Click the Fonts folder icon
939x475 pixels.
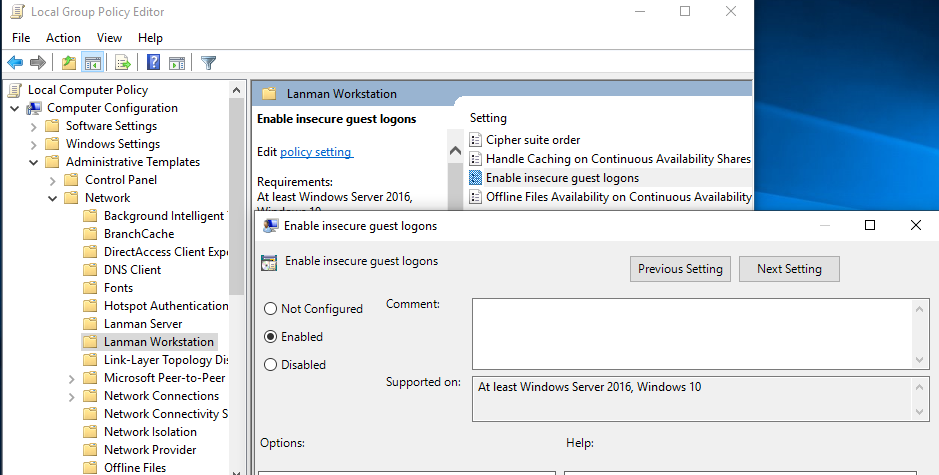tap(90, 288)
